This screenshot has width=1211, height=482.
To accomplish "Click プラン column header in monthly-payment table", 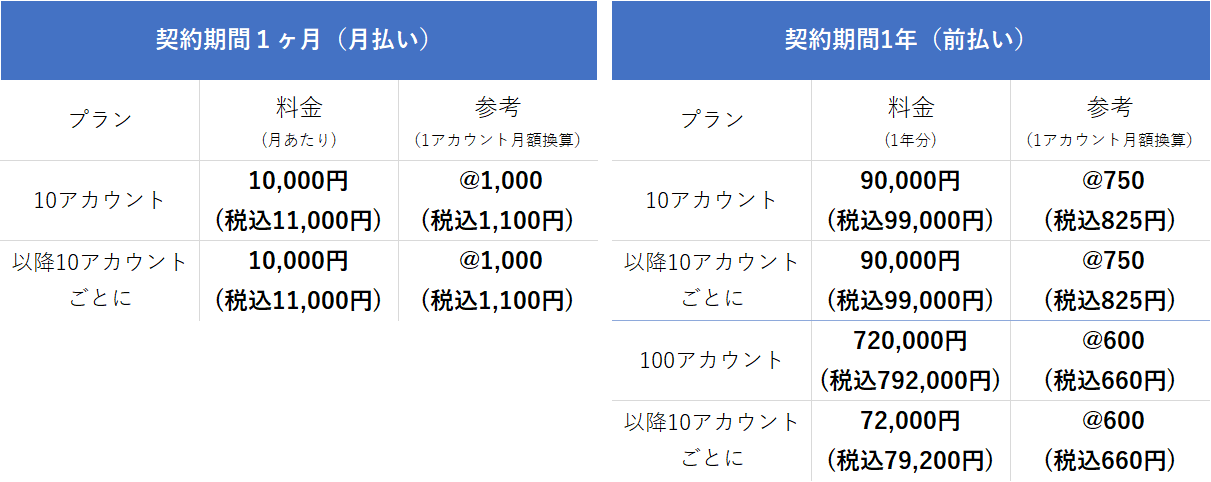I will pyautogui.click(x=100, y=120).
